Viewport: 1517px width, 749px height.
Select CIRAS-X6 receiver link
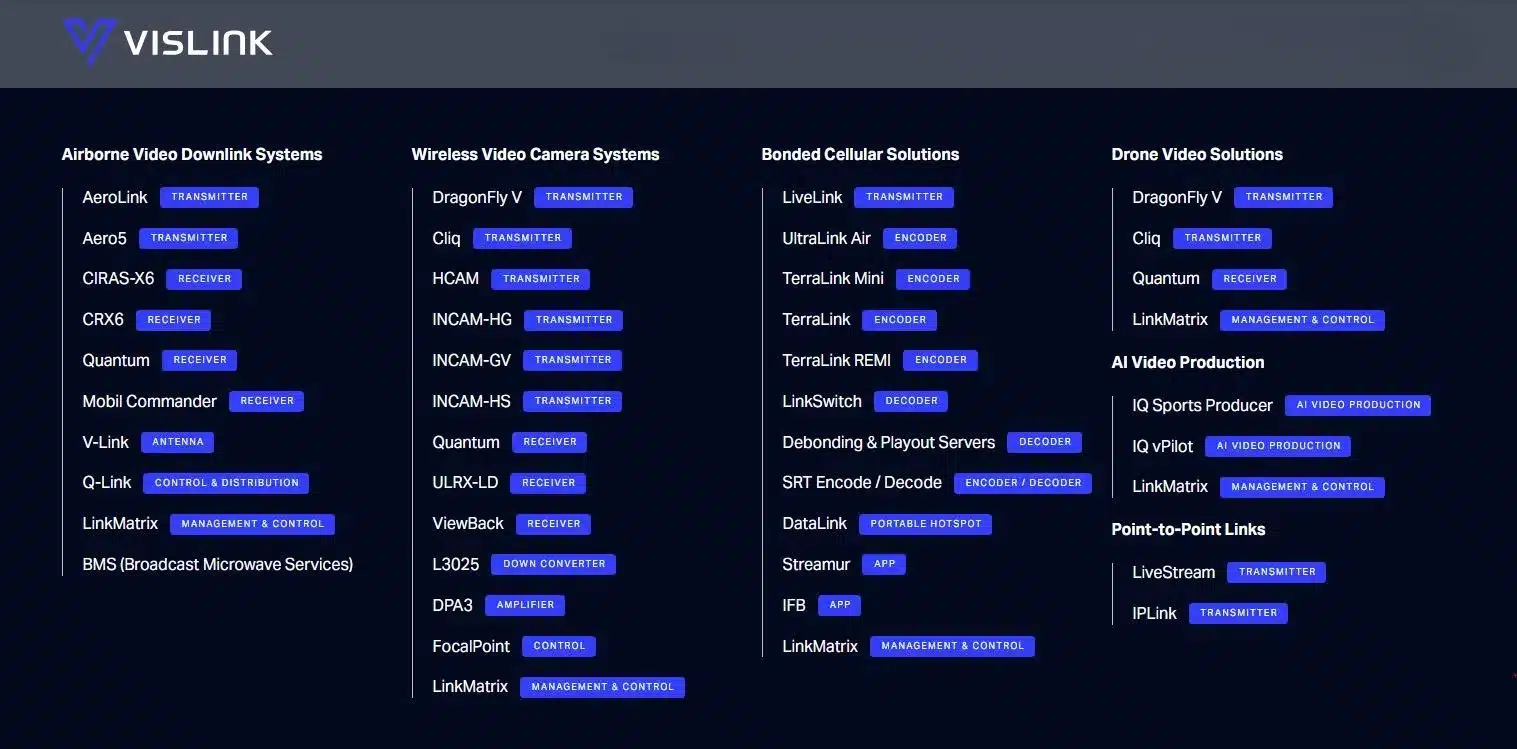118,279
